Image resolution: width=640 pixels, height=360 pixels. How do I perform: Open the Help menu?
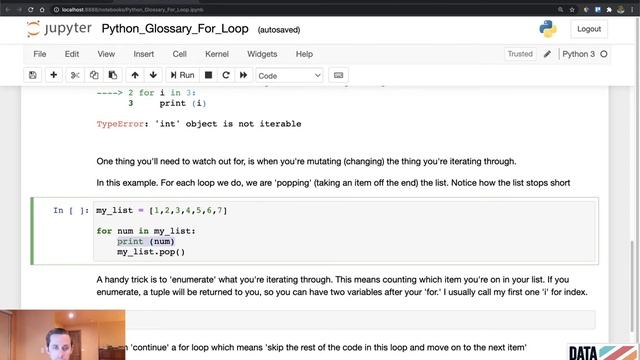point(304,54)
